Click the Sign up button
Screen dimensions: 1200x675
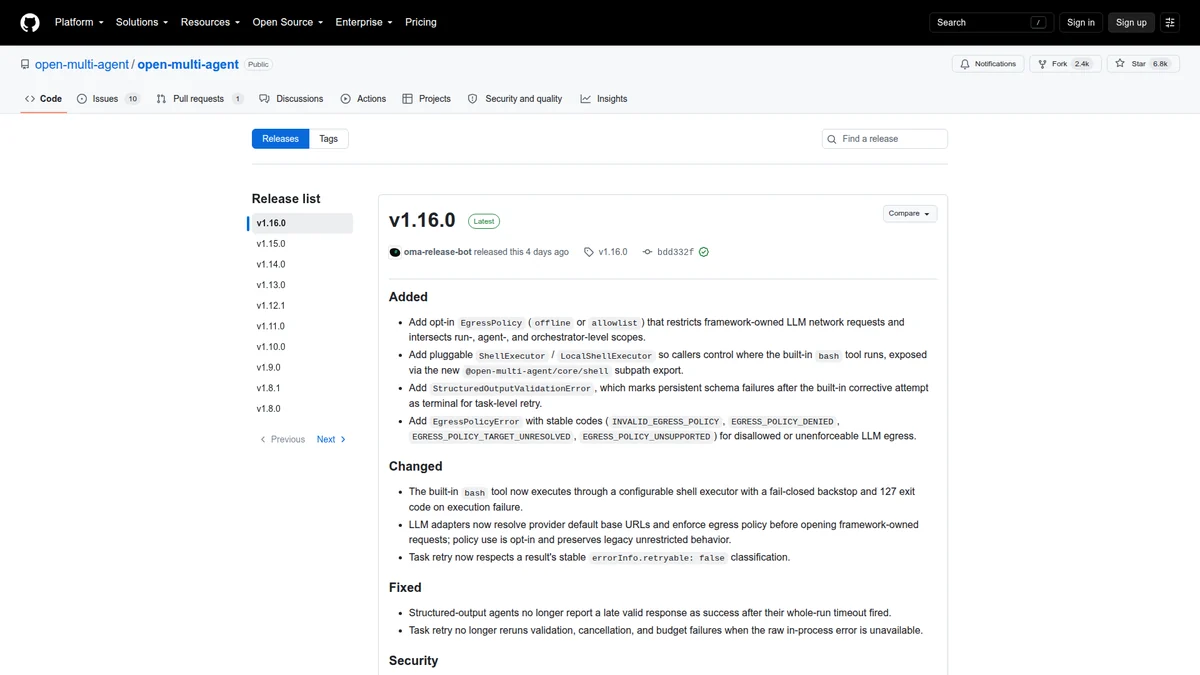pyautogui.click(x=1131, y=22)
